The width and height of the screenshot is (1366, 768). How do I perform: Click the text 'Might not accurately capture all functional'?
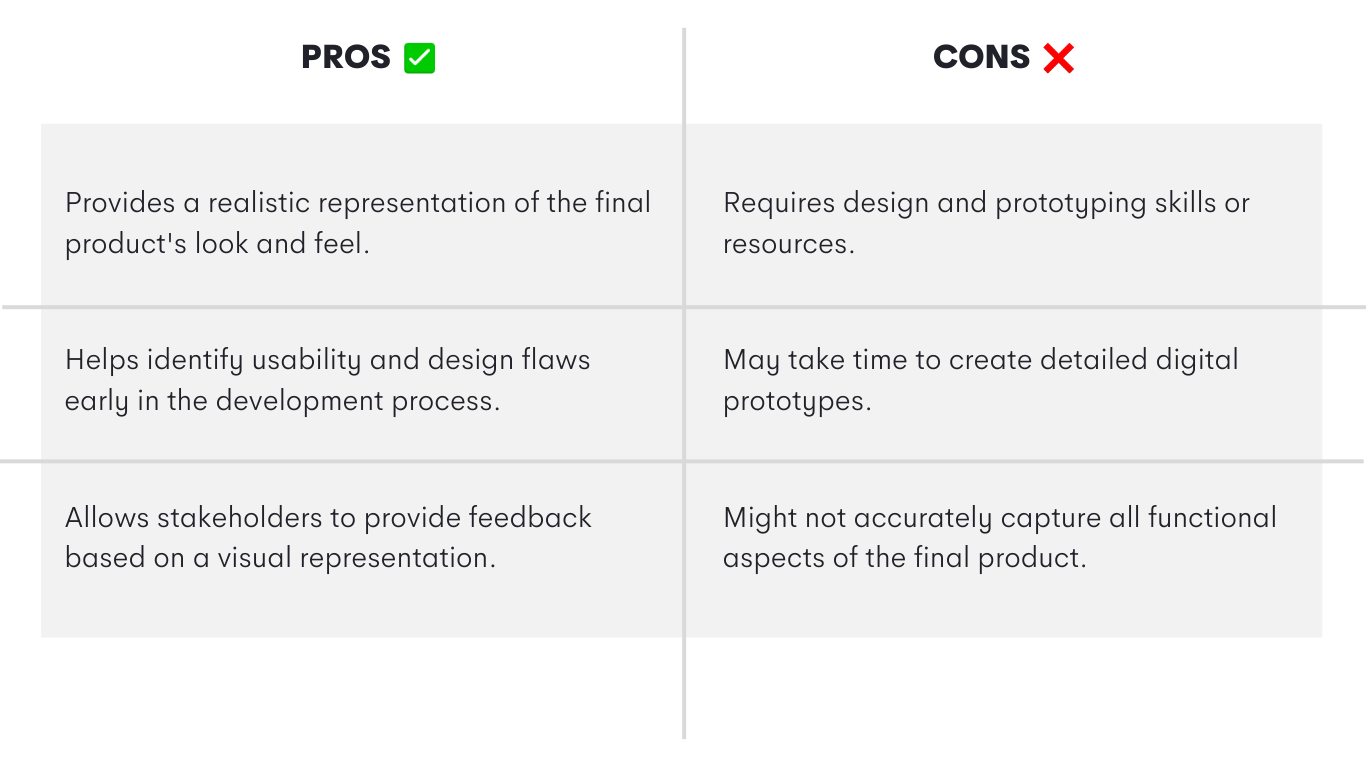coord(1000,517)
